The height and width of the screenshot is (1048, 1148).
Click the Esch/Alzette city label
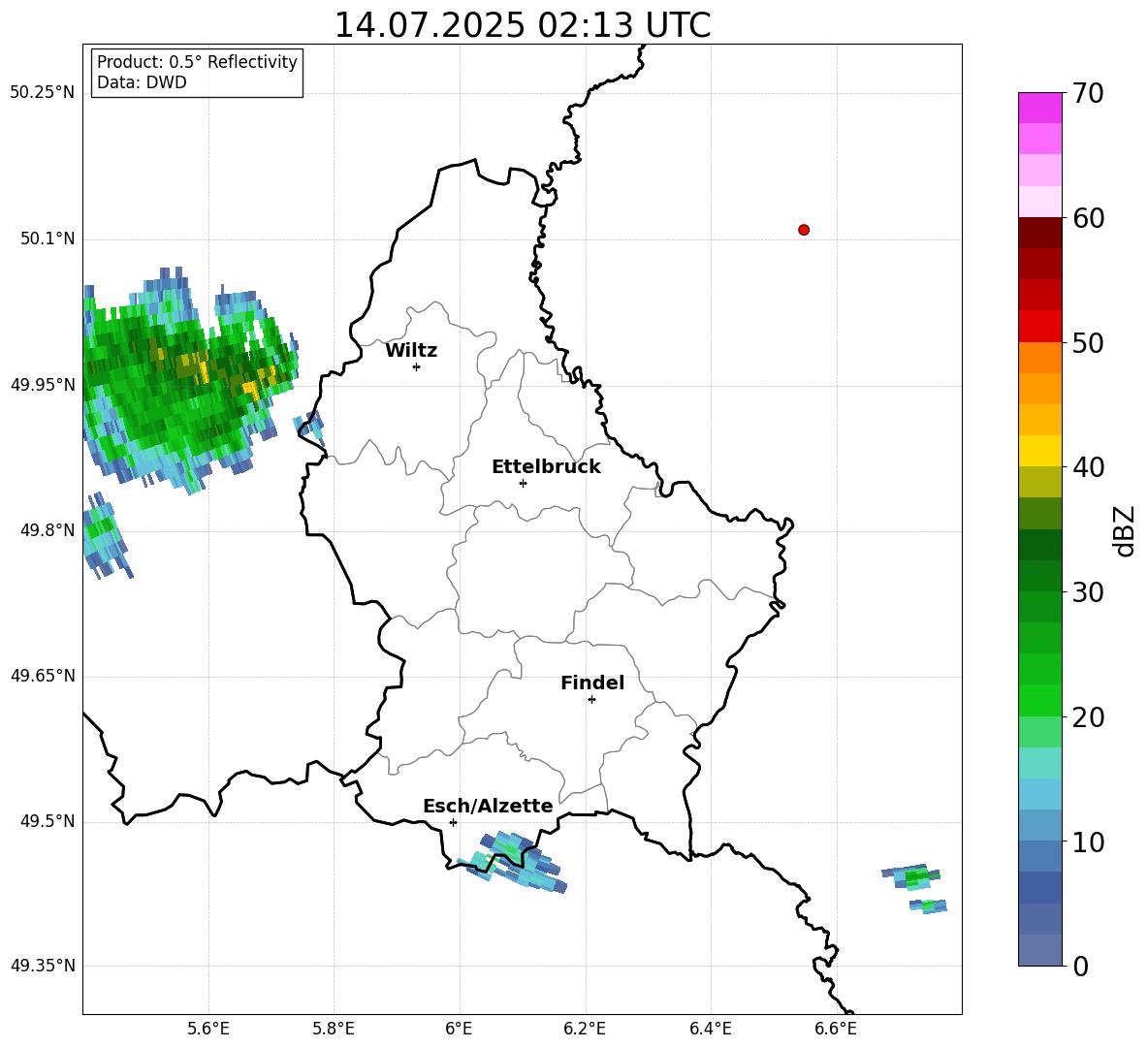[x=488, y=807]
